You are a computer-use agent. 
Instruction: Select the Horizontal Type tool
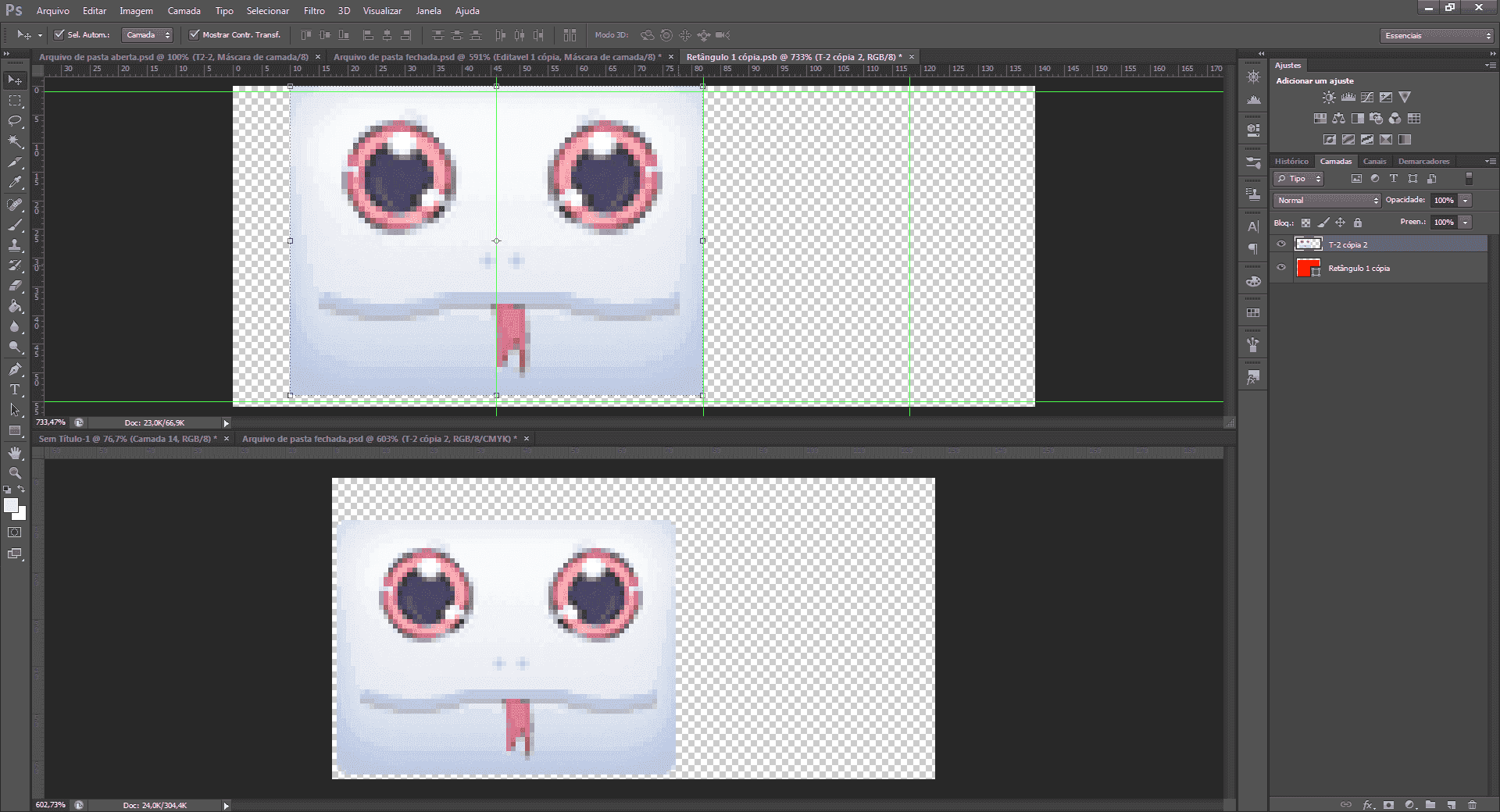[x=15, y=390]
